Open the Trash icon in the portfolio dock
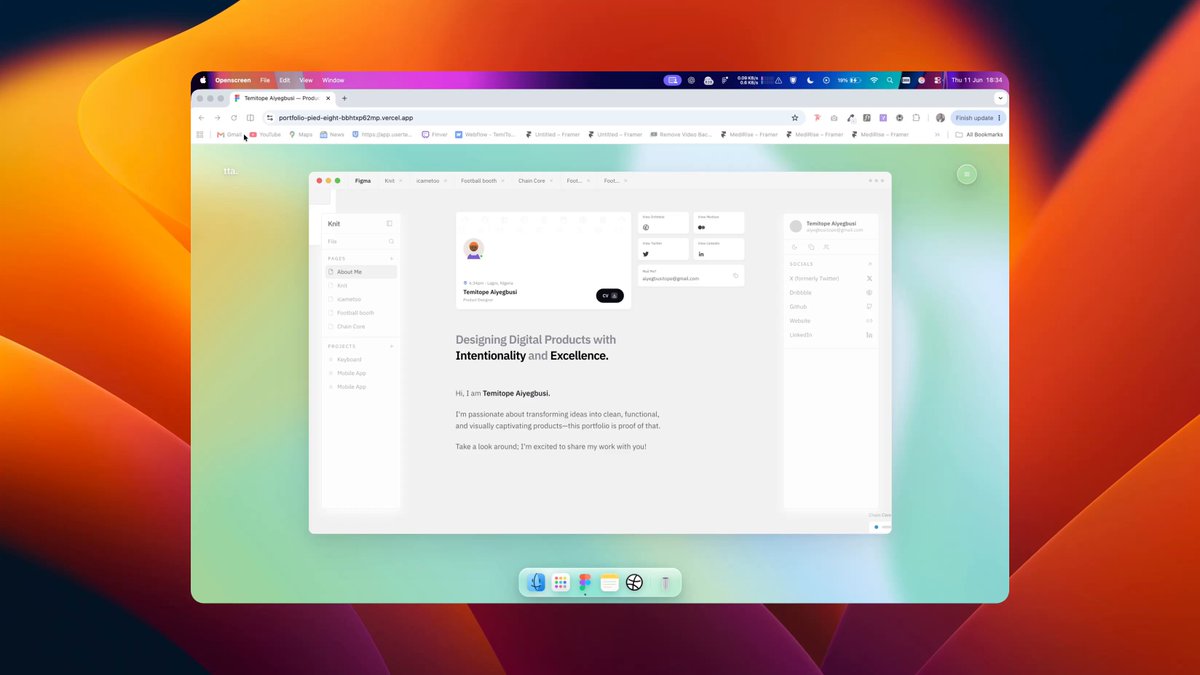The image size is (1200, 675). pos(665,582)
